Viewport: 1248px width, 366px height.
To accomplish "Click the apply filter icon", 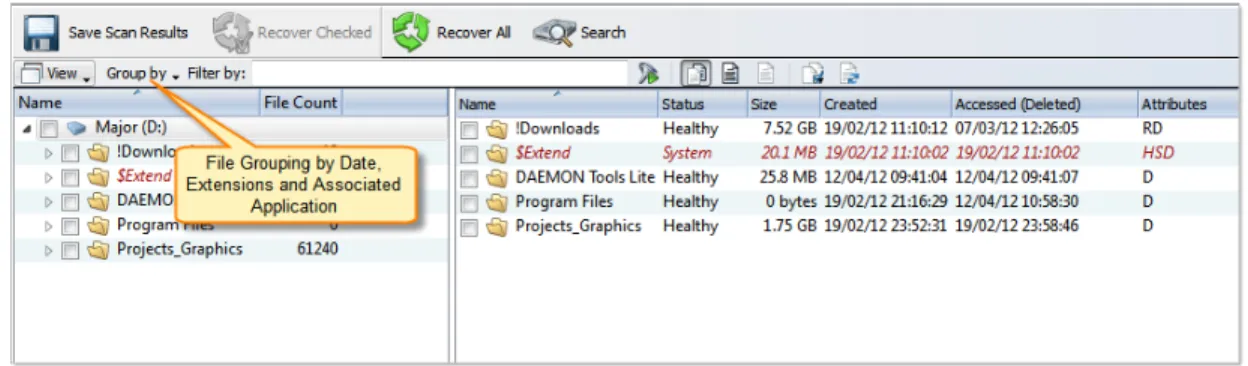I will [648, 74].
